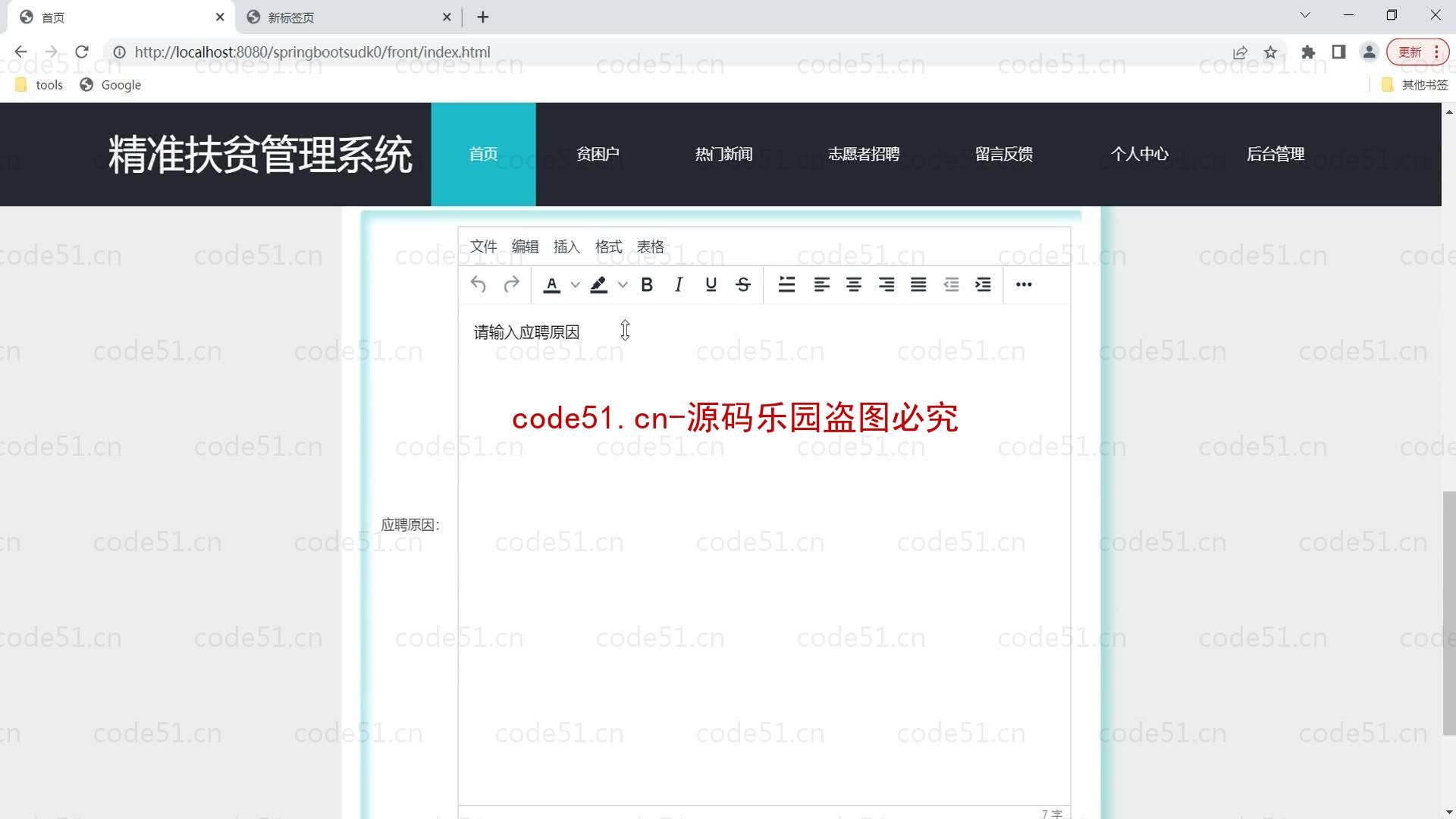Click the 更新 browser update button
Image resolution: width=1456 pixels, height=819 pixels.
click(x=1417, y=52)
